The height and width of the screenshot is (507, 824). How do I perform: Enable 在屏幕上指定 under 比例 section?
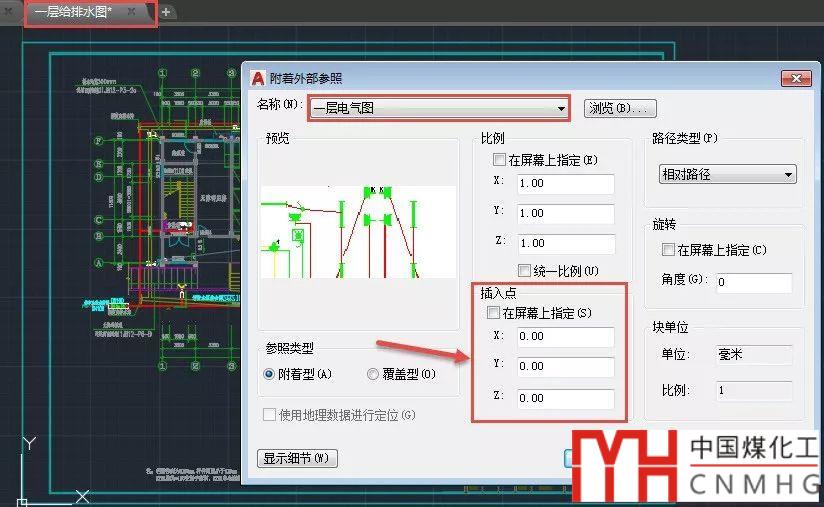point(499,160)
